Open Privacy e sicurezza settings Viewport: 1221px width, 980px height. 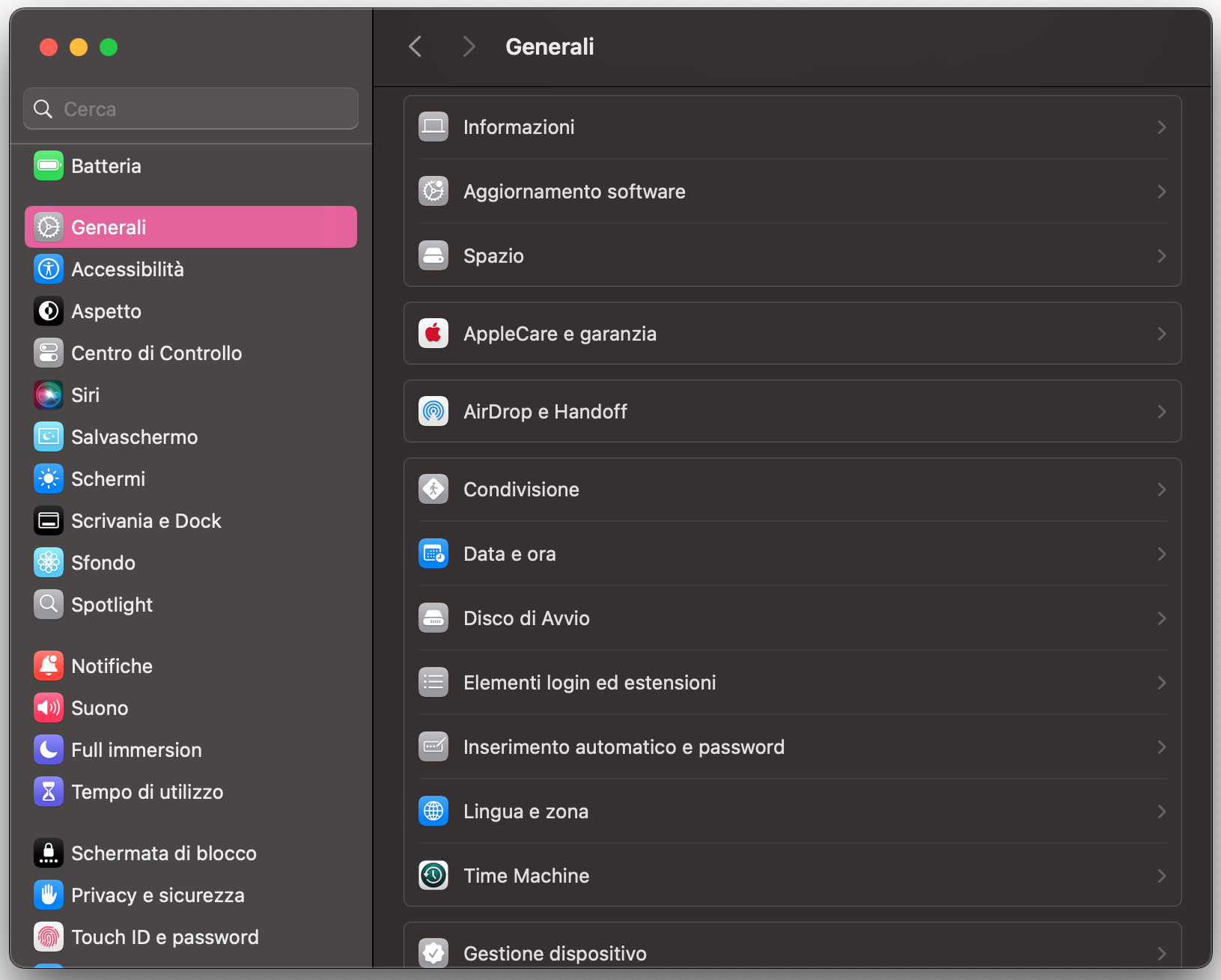(158, 895)
